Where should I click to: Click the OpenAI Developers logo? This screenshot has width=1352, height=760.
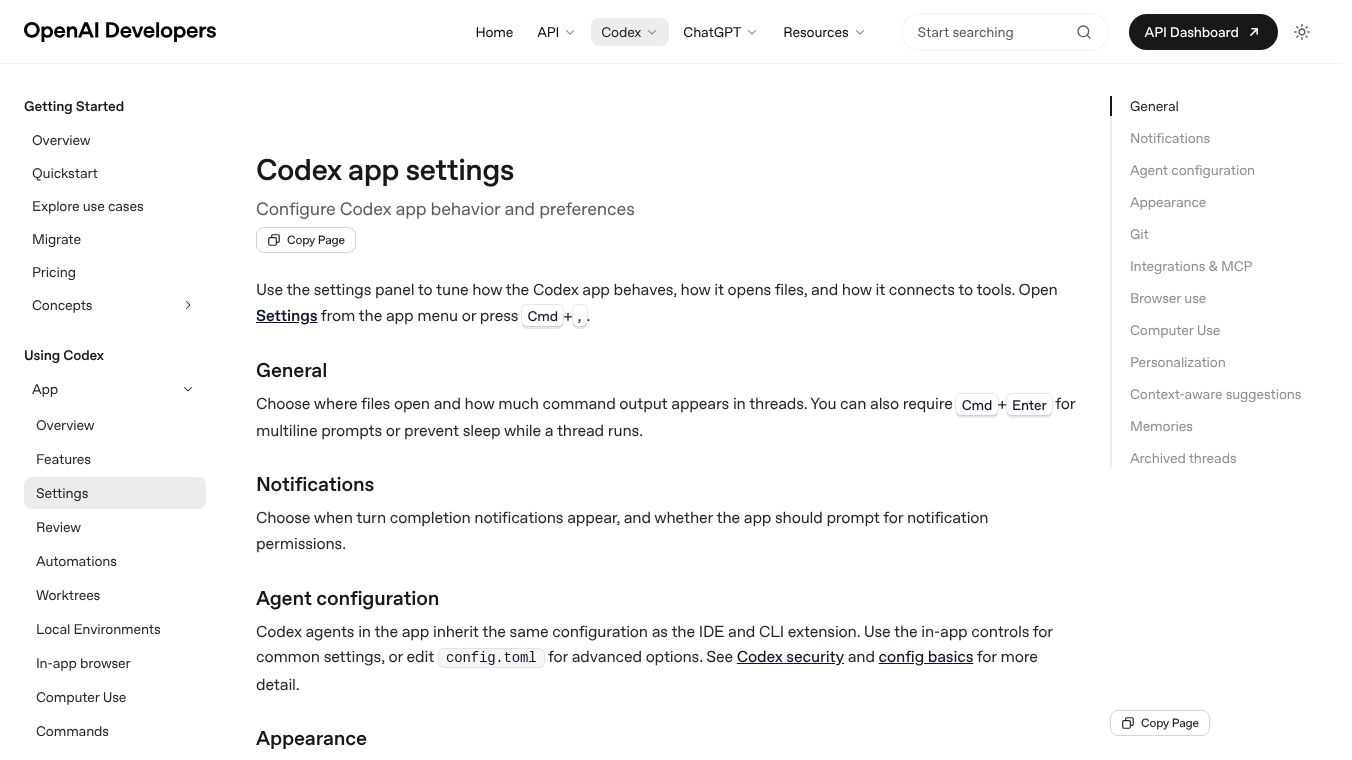[120, 31]
